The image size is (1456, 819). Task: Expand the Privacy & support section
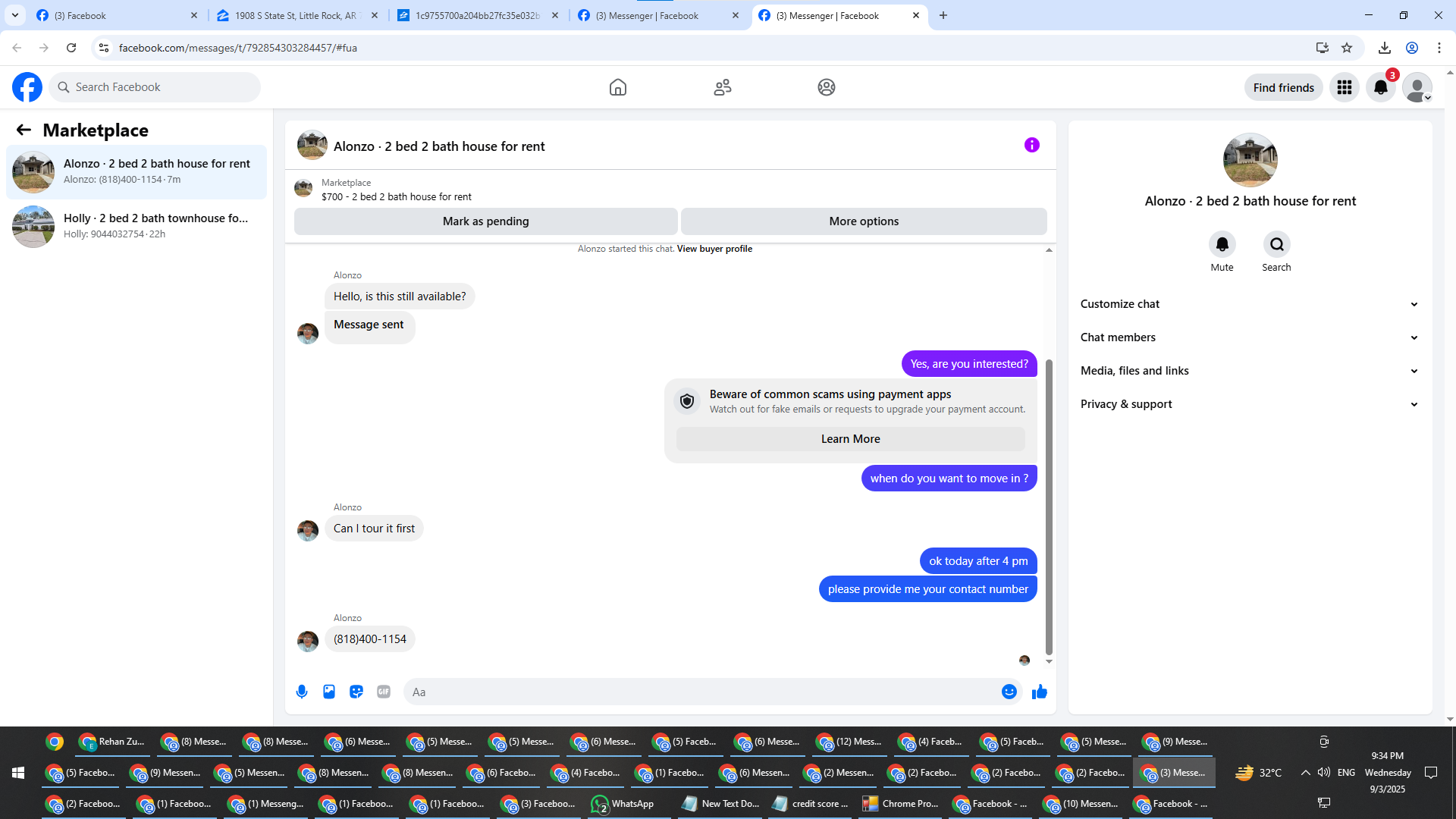(x=1250, y=404)
